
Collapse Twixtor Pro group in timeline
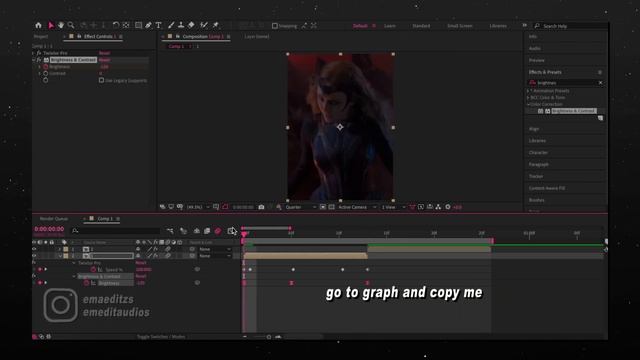74,263
